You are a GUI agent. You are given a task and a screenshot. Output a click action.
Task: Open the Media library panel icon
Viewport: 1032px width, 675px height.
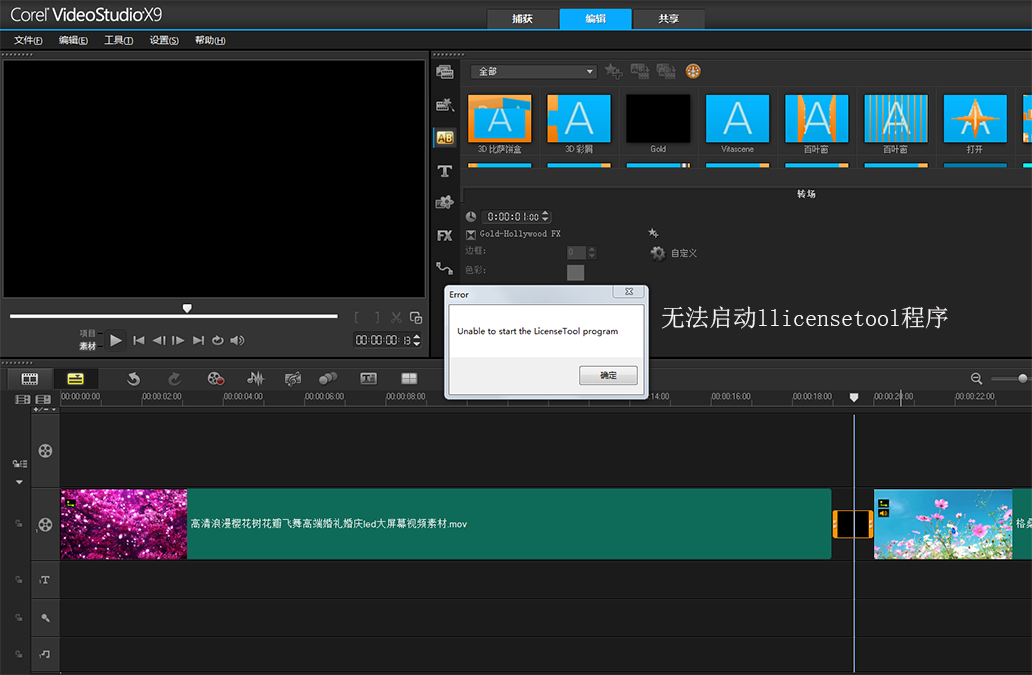445,72
